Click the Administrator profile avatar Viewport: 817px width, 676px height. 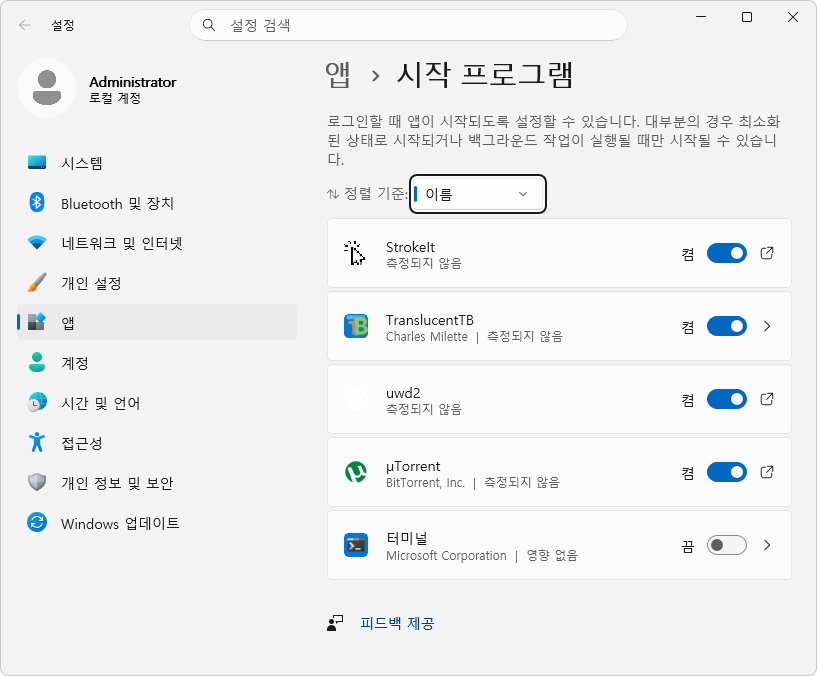click(47, 88)
